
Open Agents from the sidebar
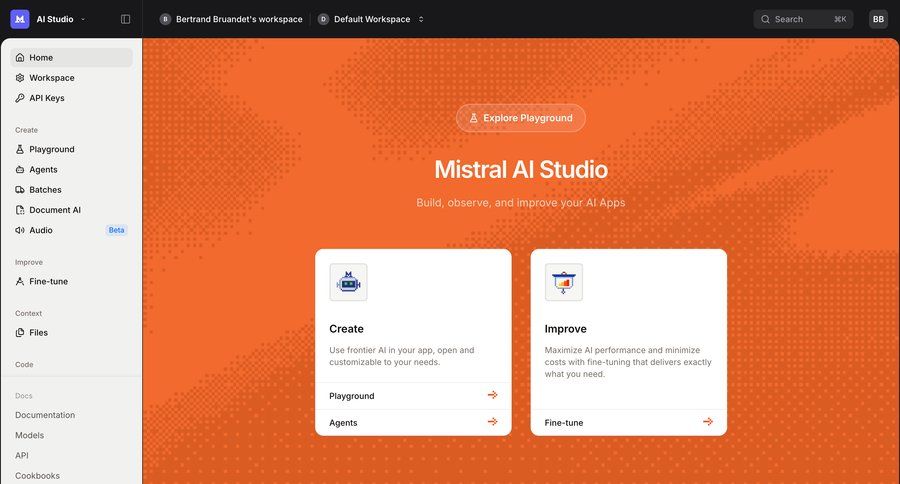tap(71, 169)
